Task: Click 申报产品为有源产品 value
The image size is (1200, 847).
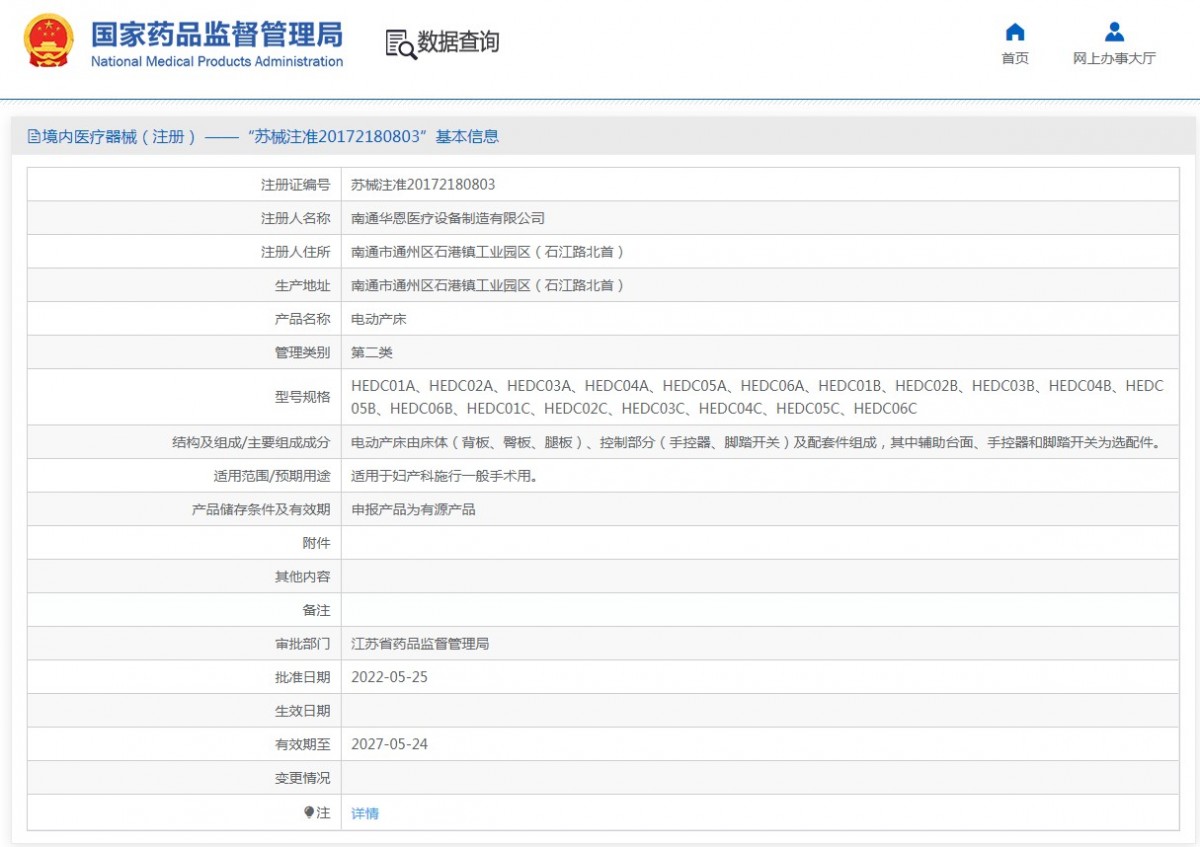Action: pyautogui.click(x=413, y=510)
